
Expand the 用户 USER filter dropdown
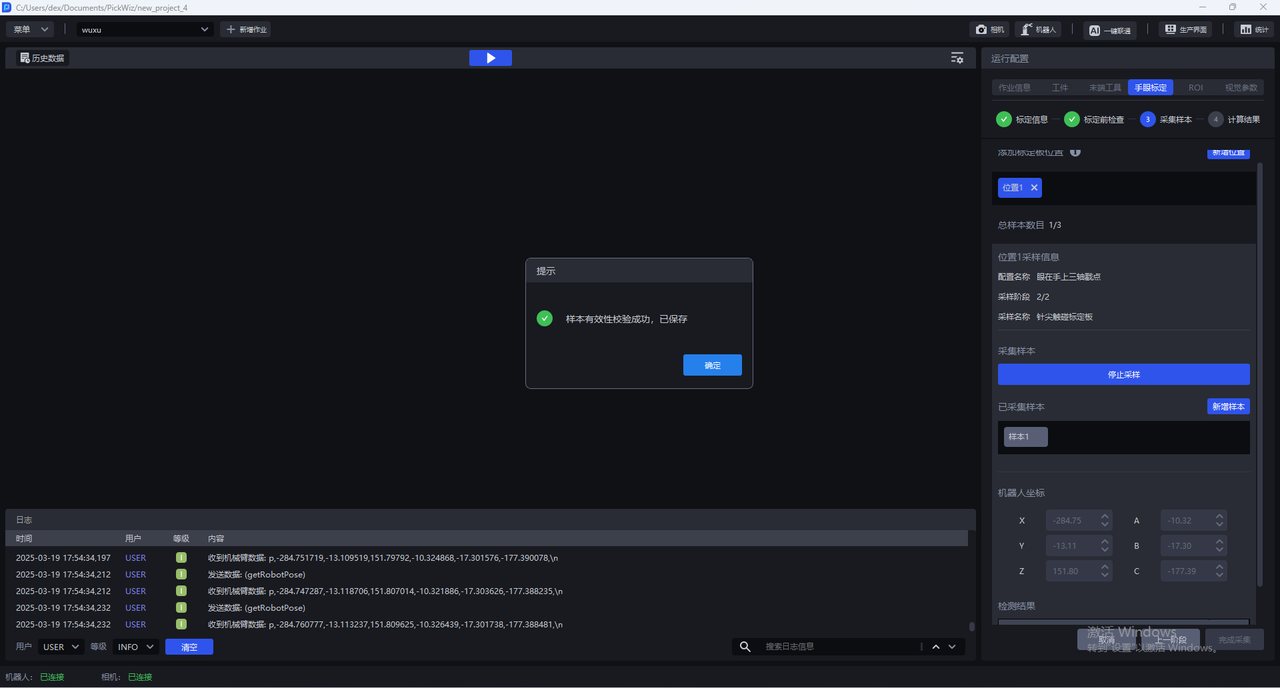point(61,647)
